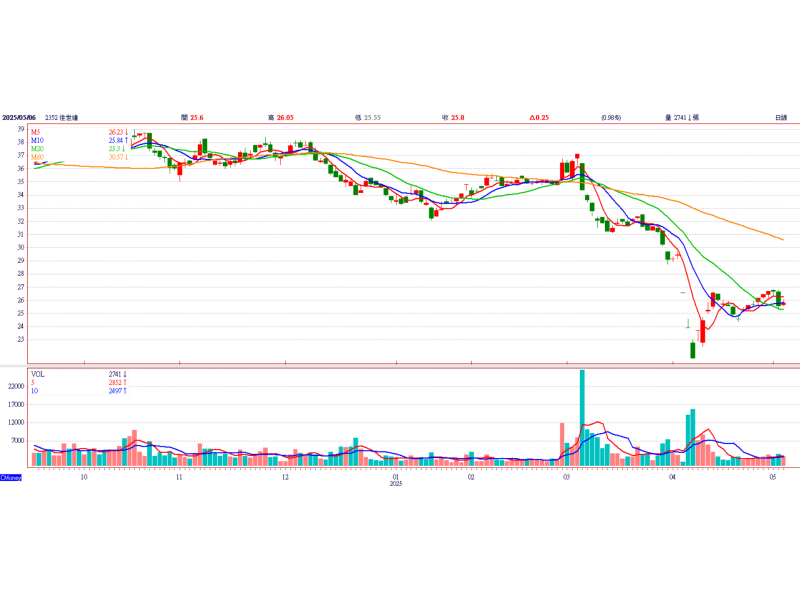The image size is (800, 600).
Task: Click the closing price 25.8 value
Action: coord(458,117)
